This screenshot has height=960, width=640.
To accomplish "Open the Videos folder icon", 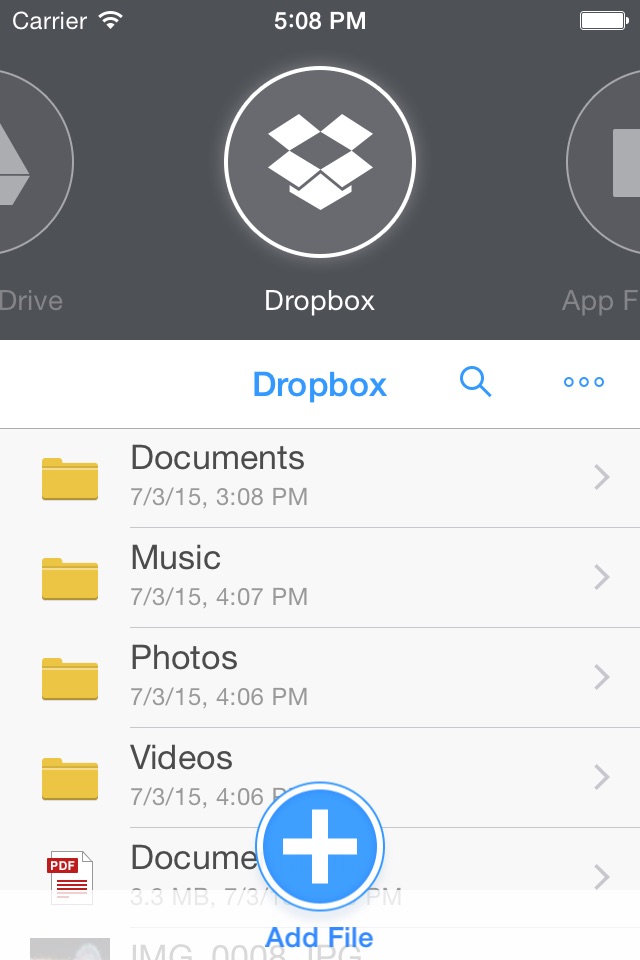I will pos(70,778).
